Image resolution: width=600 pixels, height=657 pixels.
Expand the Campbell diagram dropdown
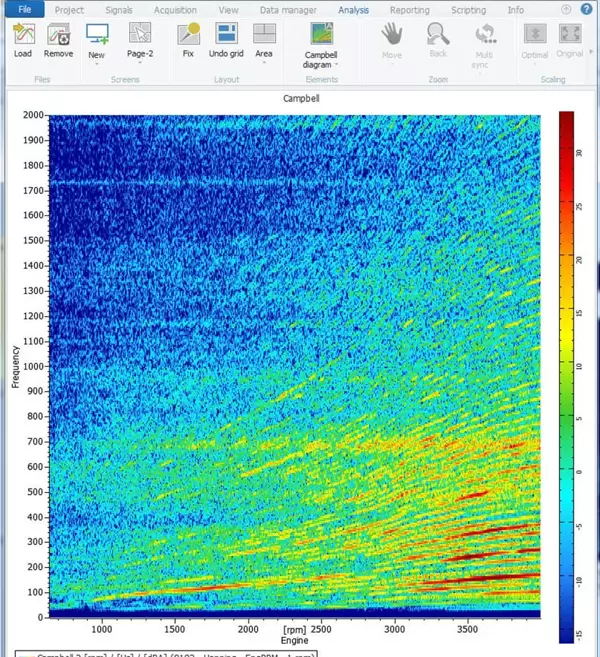click(x=336, y=64)
